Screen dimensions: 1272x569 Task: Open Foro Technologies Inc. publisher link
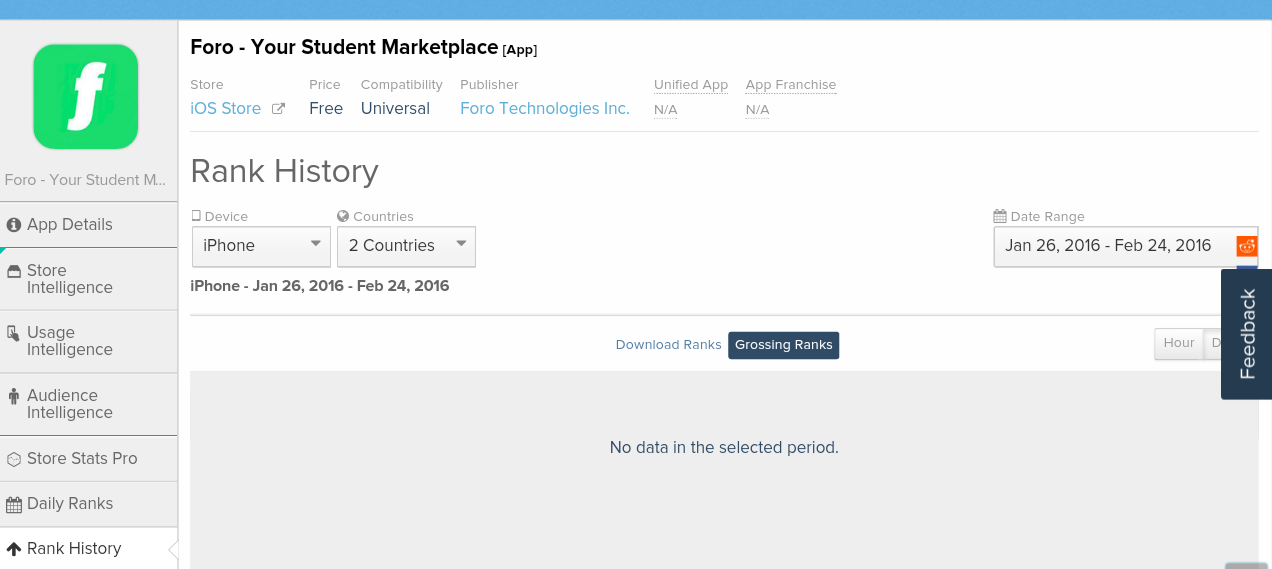545,109
